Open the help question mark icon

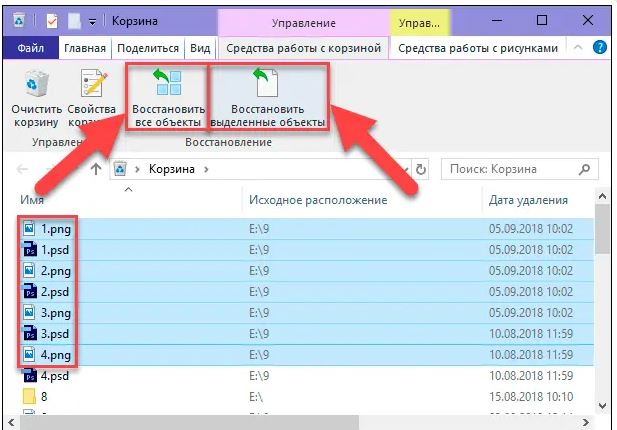pos(600,48)
